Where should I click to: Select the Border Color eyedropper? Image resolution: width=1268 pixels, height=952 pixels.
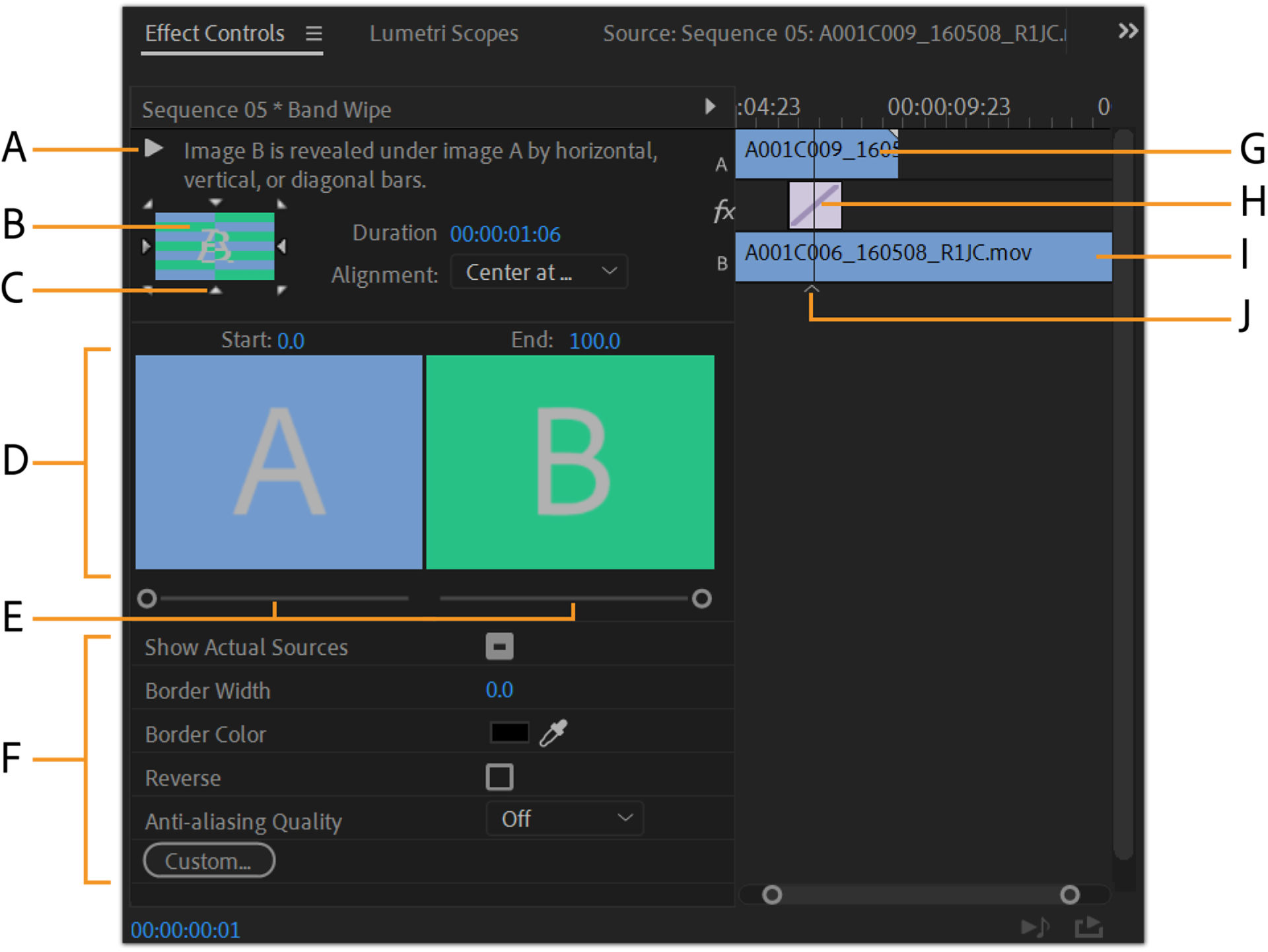coord(553,733)
